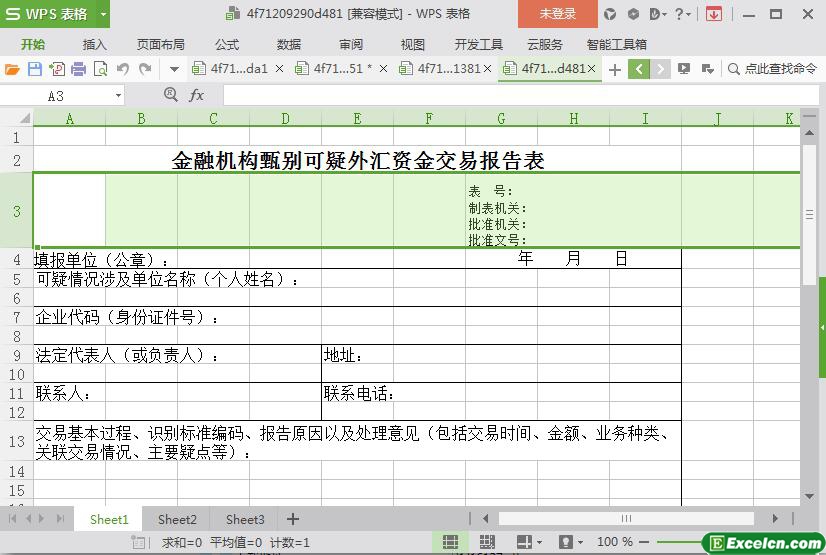Image resolution: width=826 pixels, height=555 pixels.
Task: Switch to Sheet2 tab
Action: [177, 520]
